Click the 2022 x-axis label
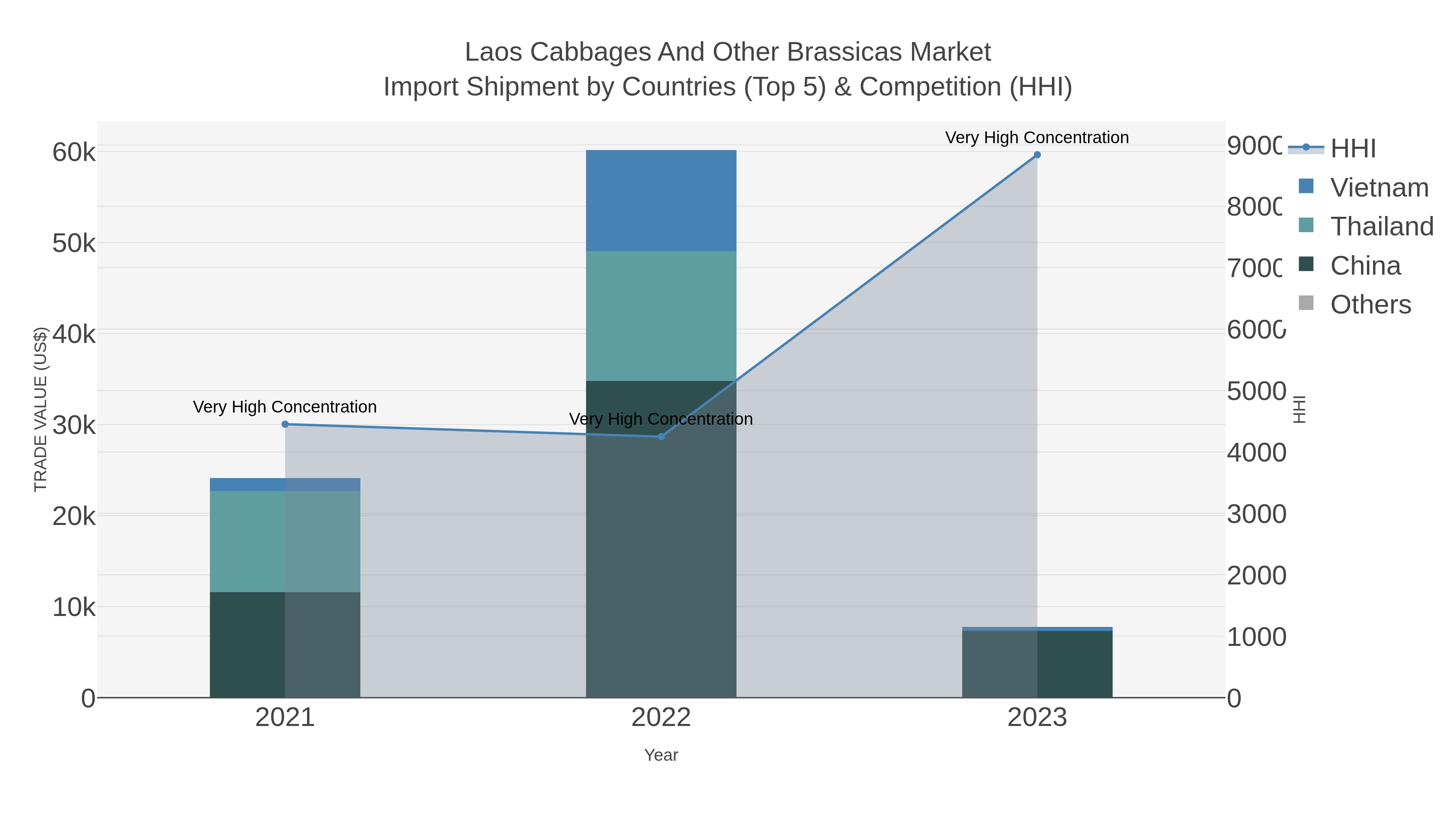This screenshot has width=1456, height=819. tap(661, 718)
